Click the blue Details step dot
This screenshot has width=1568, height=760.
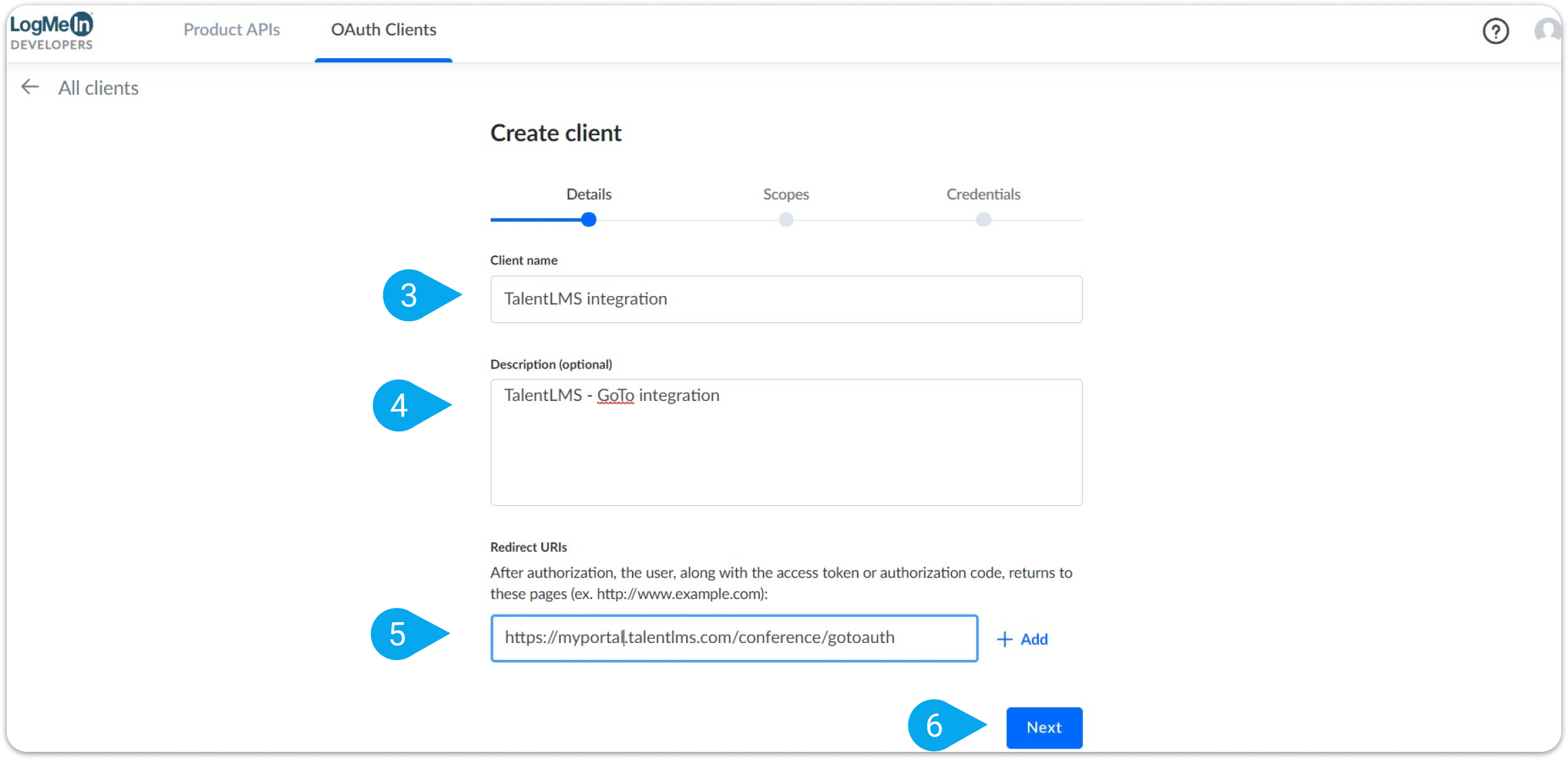coord(589,220)
